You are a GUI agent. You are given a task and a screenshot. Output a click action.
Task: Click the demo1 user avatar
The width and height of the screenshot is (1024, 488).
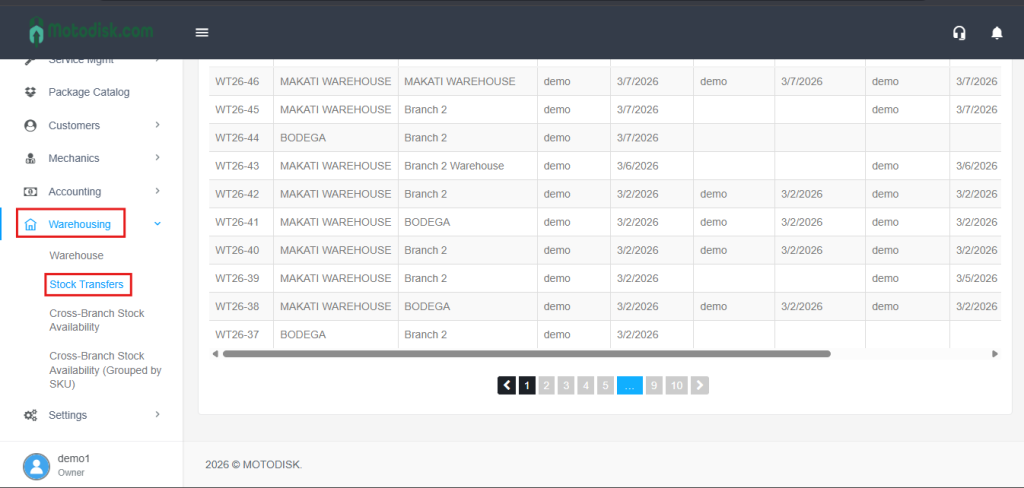[x=36, y=465]
